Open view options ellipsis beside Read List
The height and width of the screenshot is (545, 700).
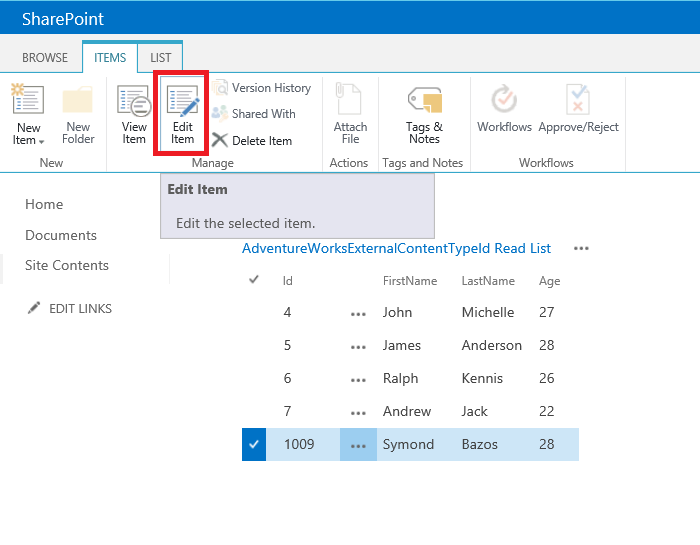click(x=581, y=248)
